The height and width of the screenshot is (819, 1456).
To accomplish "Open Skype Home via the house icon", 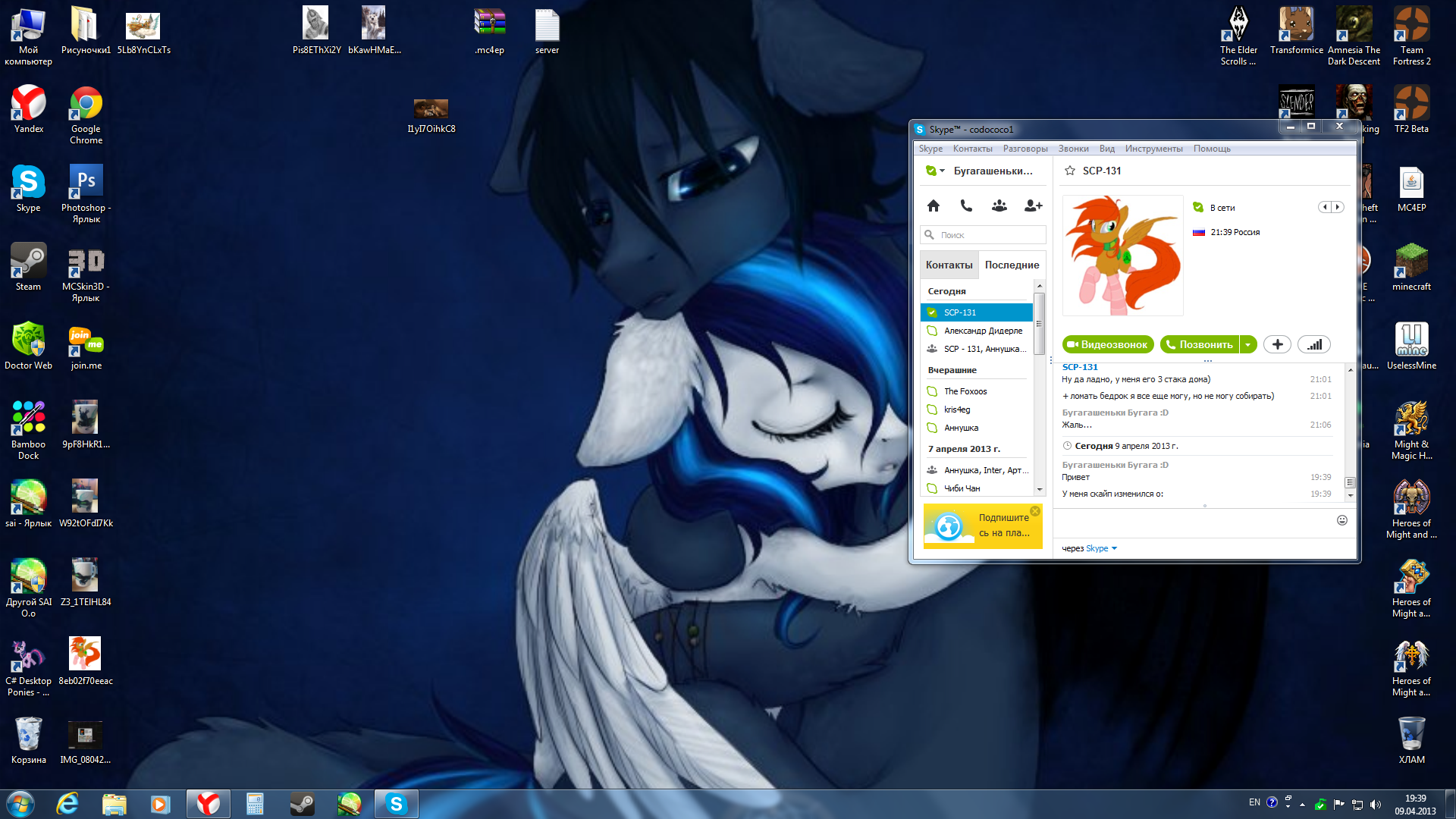I will coord(934,206).
